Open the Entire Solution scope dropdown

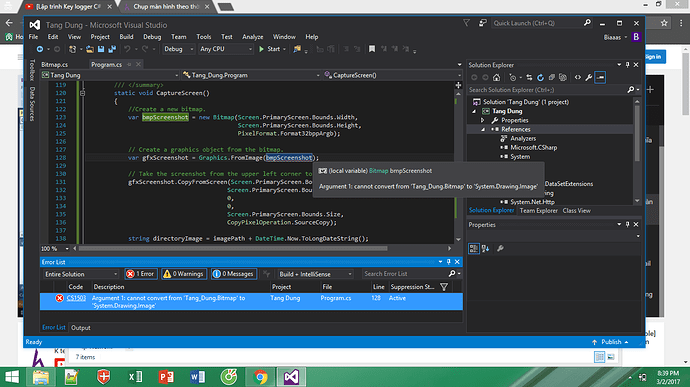click(x=81, y=274)
